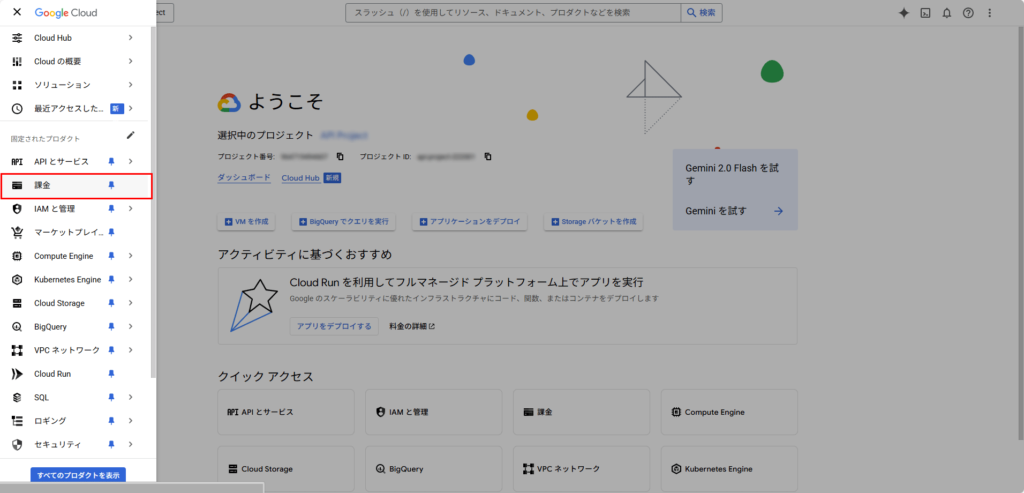Unpin Kubernetes Engine using its pin icon
The image size is (1024, 493).
pyautogui.click(x=112, y=279)
